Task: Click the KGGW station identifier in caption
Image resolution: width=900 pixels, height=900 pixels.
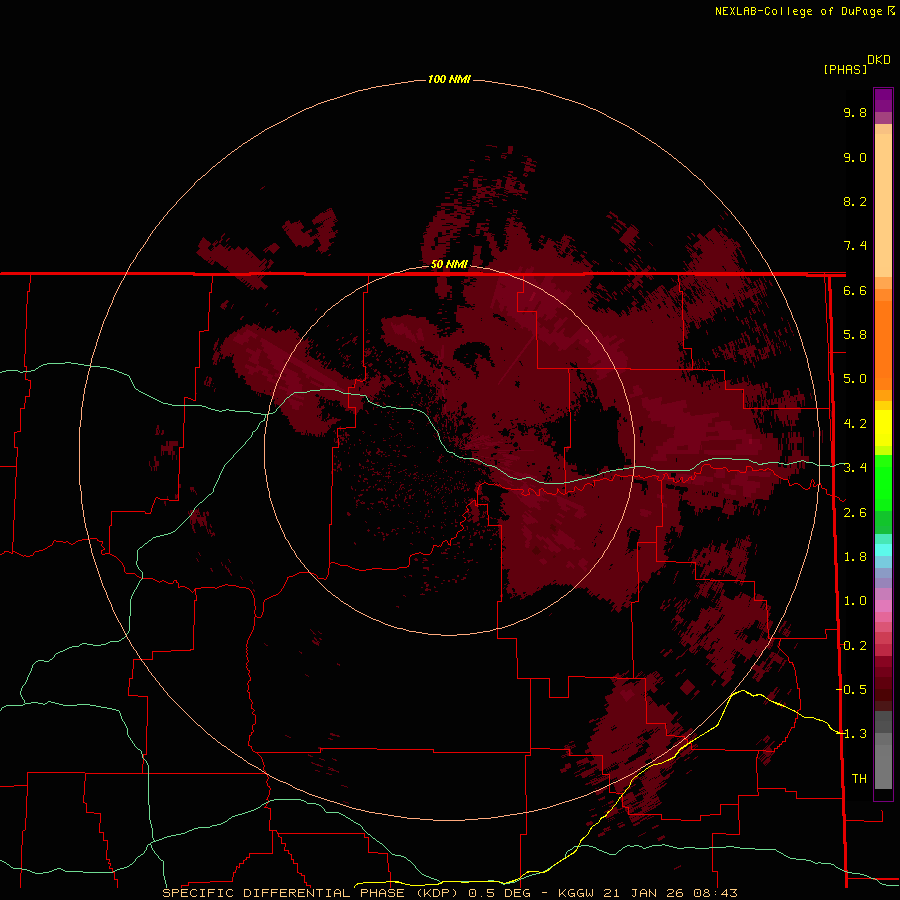Action: [577, 893]
